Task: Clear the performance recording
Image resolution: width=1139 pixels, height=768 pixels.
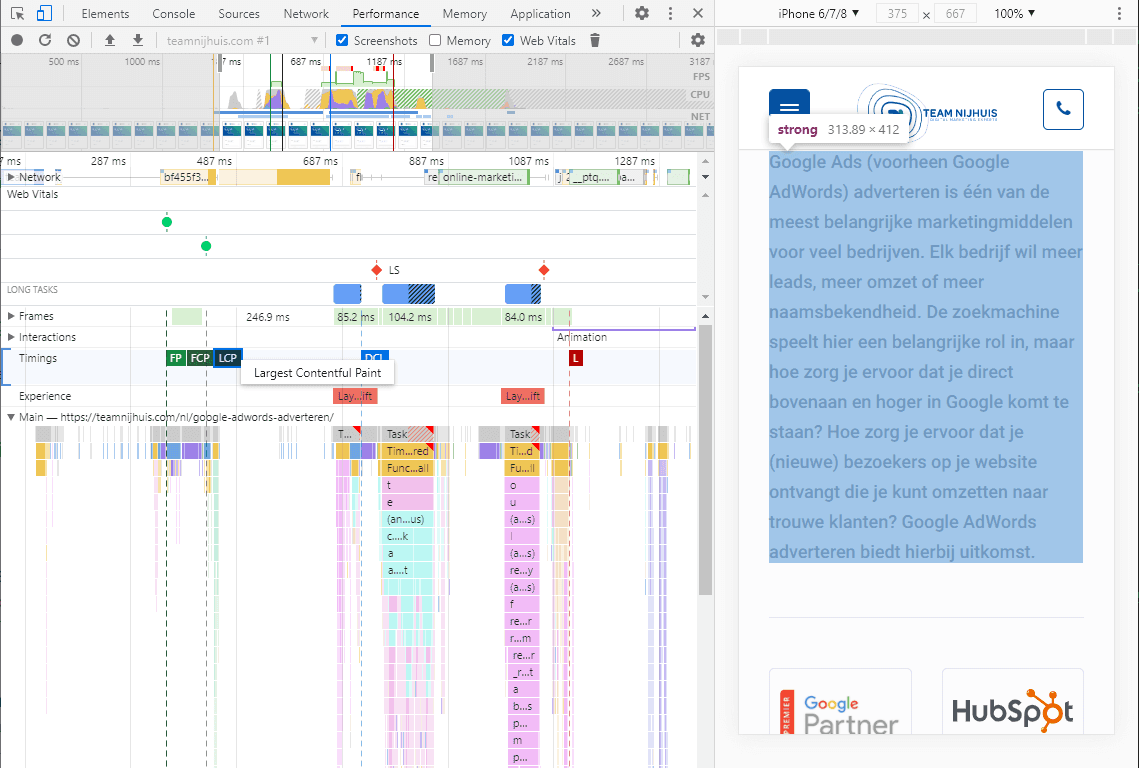Action: [73, 41]
